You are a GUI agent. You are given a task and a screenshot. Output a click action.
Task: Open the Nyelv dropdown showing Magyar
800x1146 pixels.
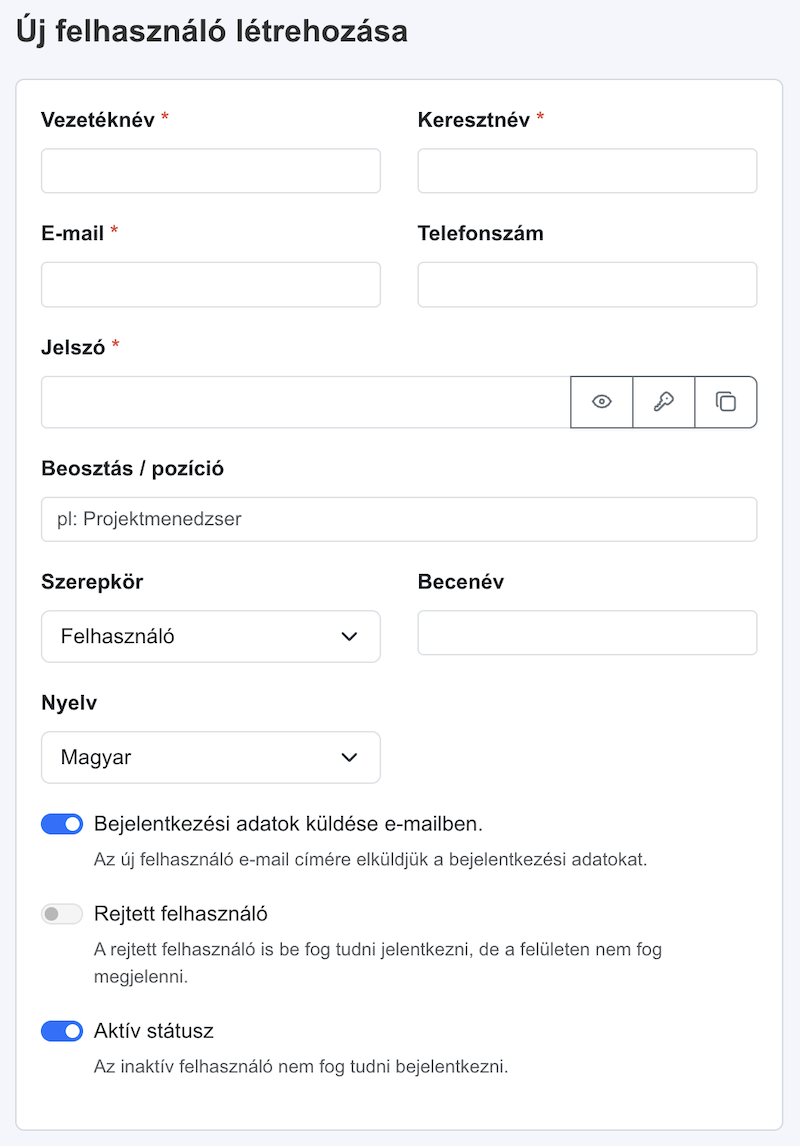click(x=210, y=757)
